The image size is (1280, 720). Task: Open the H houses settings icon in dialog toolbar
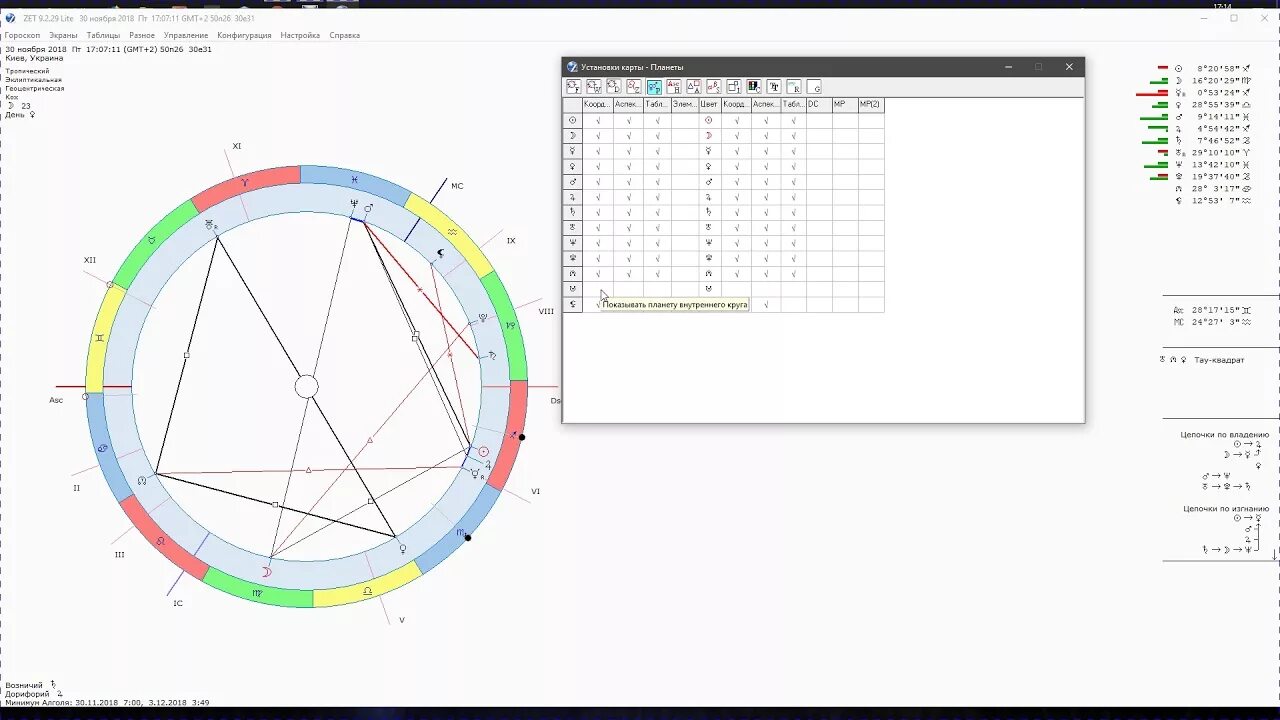coord(674,87)
